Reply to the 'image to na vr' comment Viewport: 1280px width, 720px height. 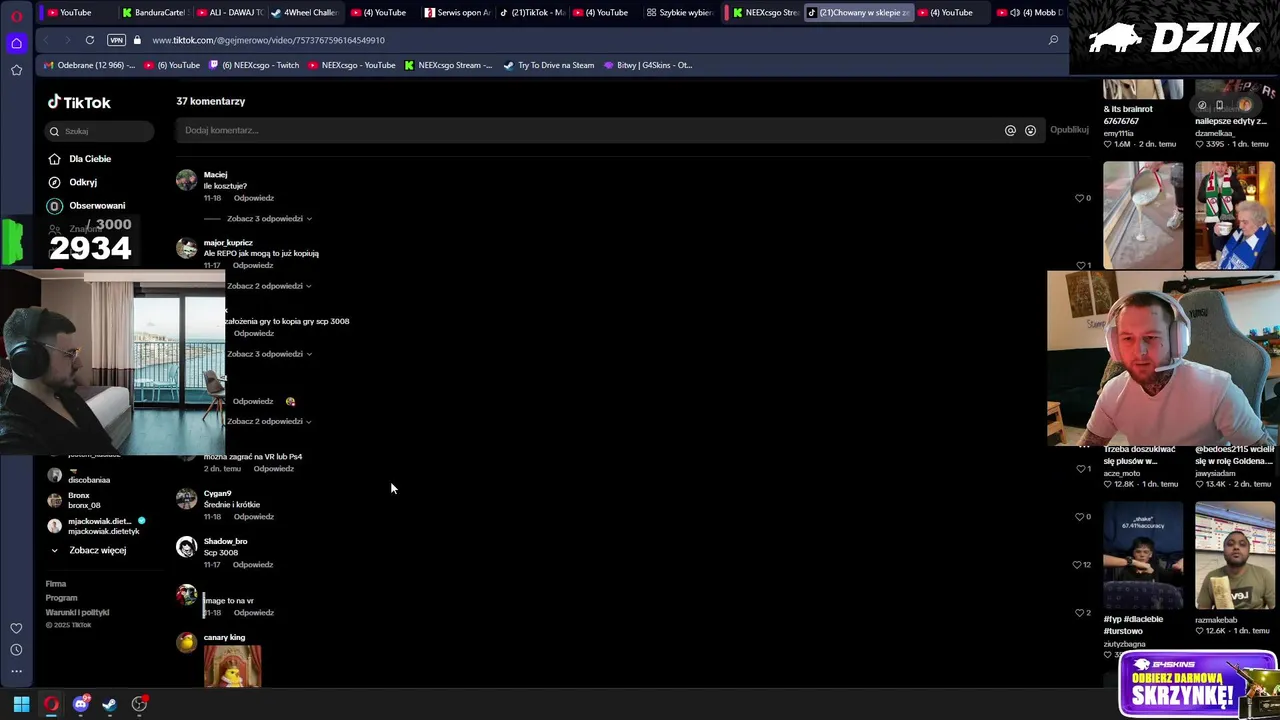[253, 613]
